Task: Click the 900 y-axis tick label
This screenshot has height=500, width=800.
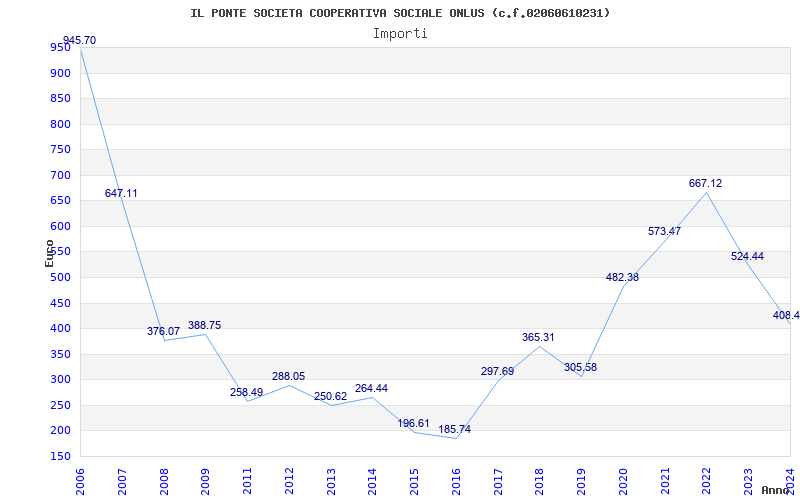Action: 60,73
